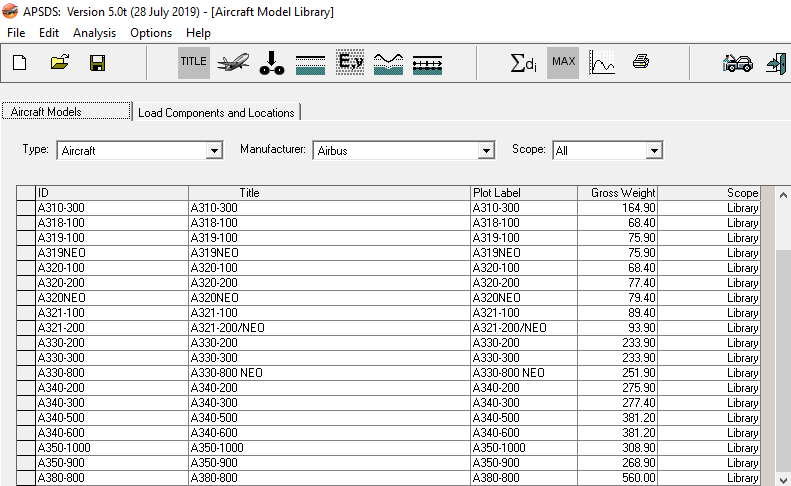791x486 pixels.
Task: Select Title cell A350-900
Action: 329,463
